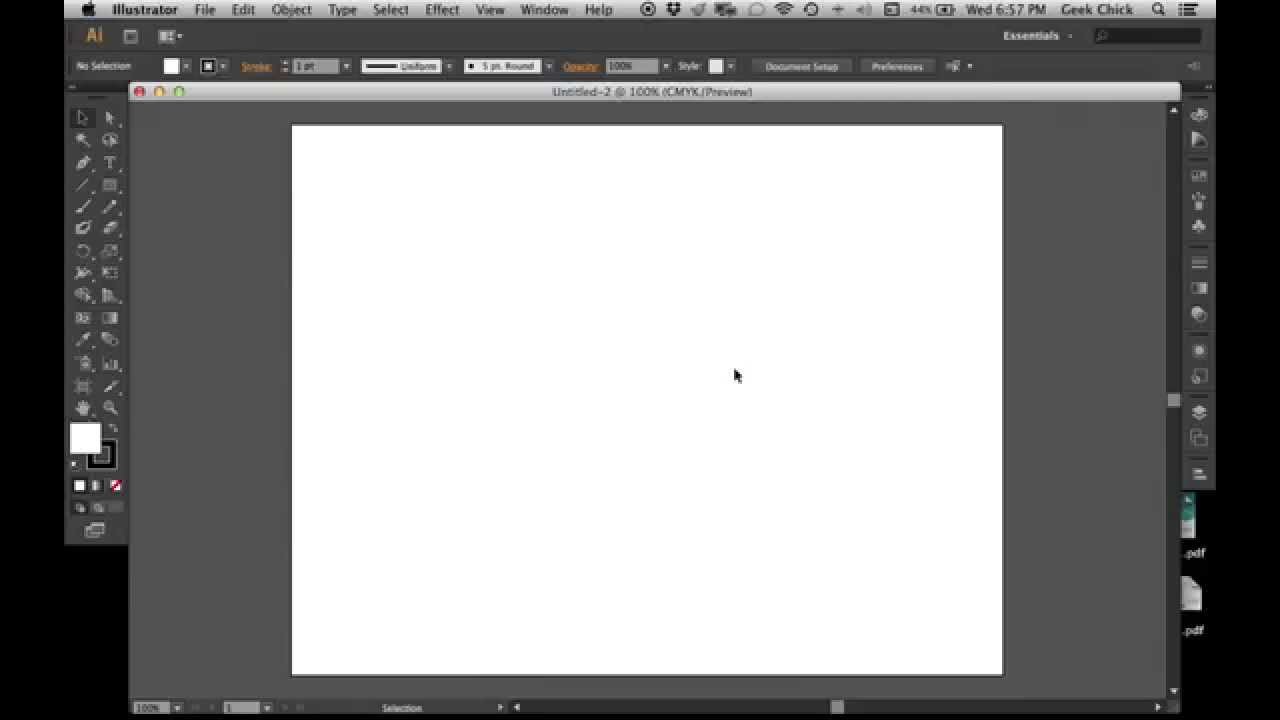
Task: Select the Free Transform tool
Action: coord(110,273)
